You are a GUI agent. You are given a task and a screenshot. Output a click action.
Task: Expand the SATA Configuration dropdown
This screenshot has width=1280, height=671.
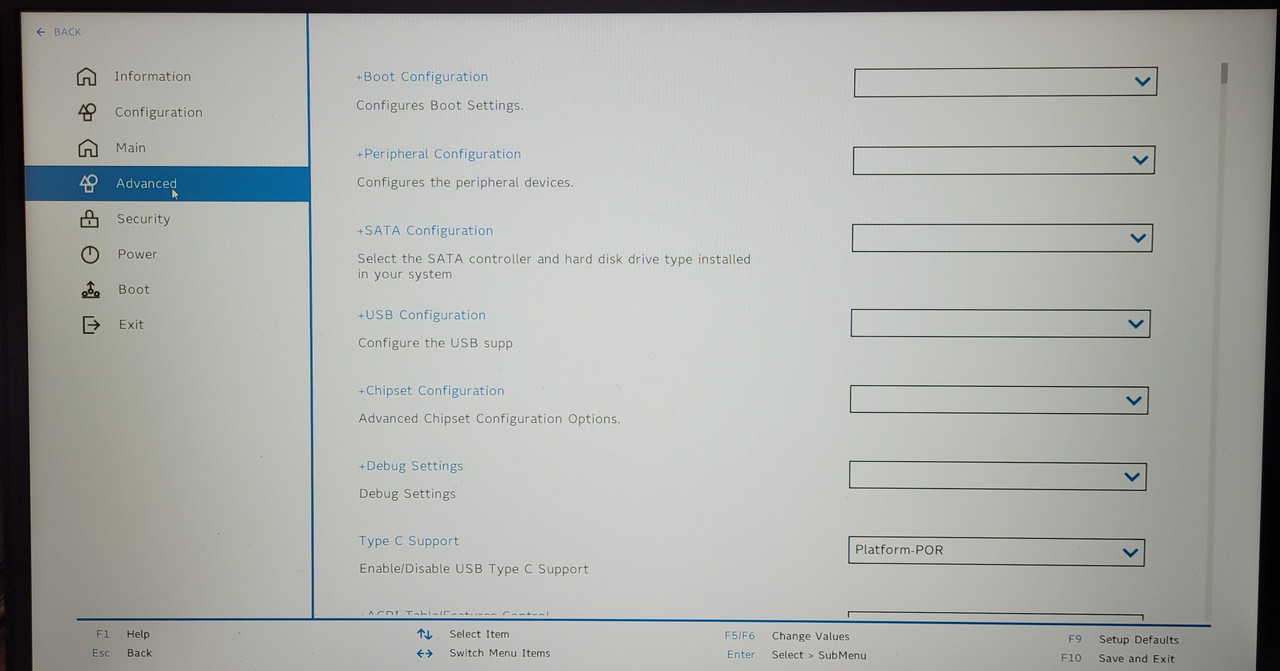(x=1002, y=238)
